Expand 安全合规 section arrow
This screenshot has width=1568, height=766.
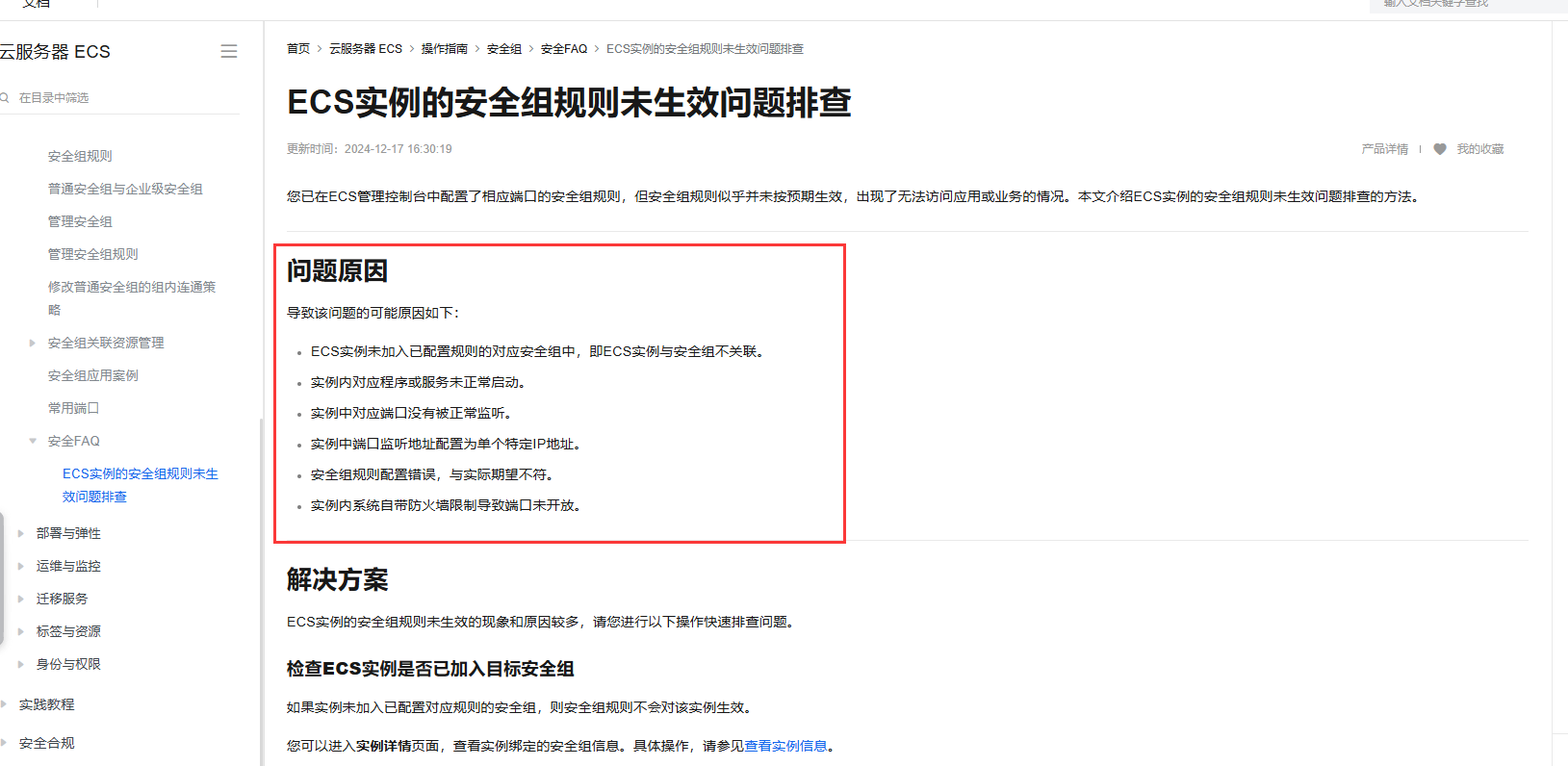coord(4,743)
